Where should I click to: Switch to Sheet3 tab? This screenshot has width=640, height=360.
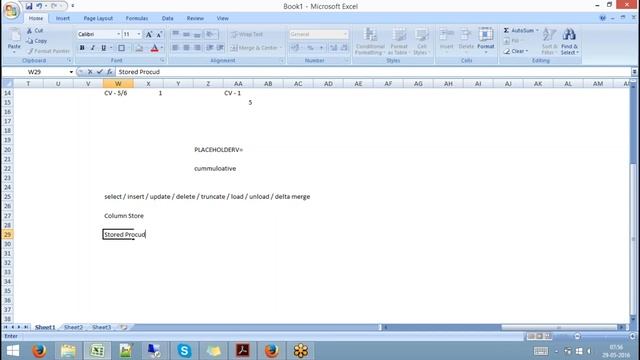tap(101, 327)
